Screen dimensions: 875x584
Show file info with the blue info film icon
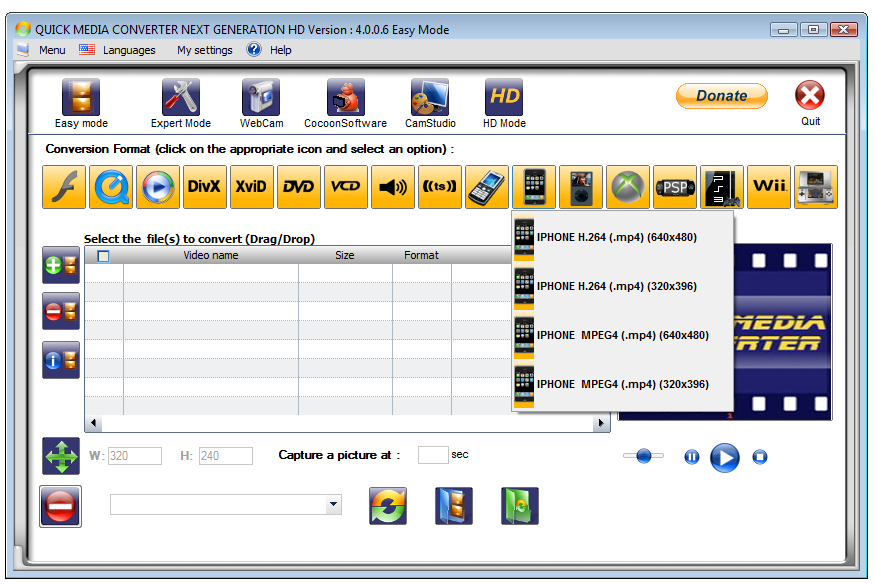(x=61, y=360)
